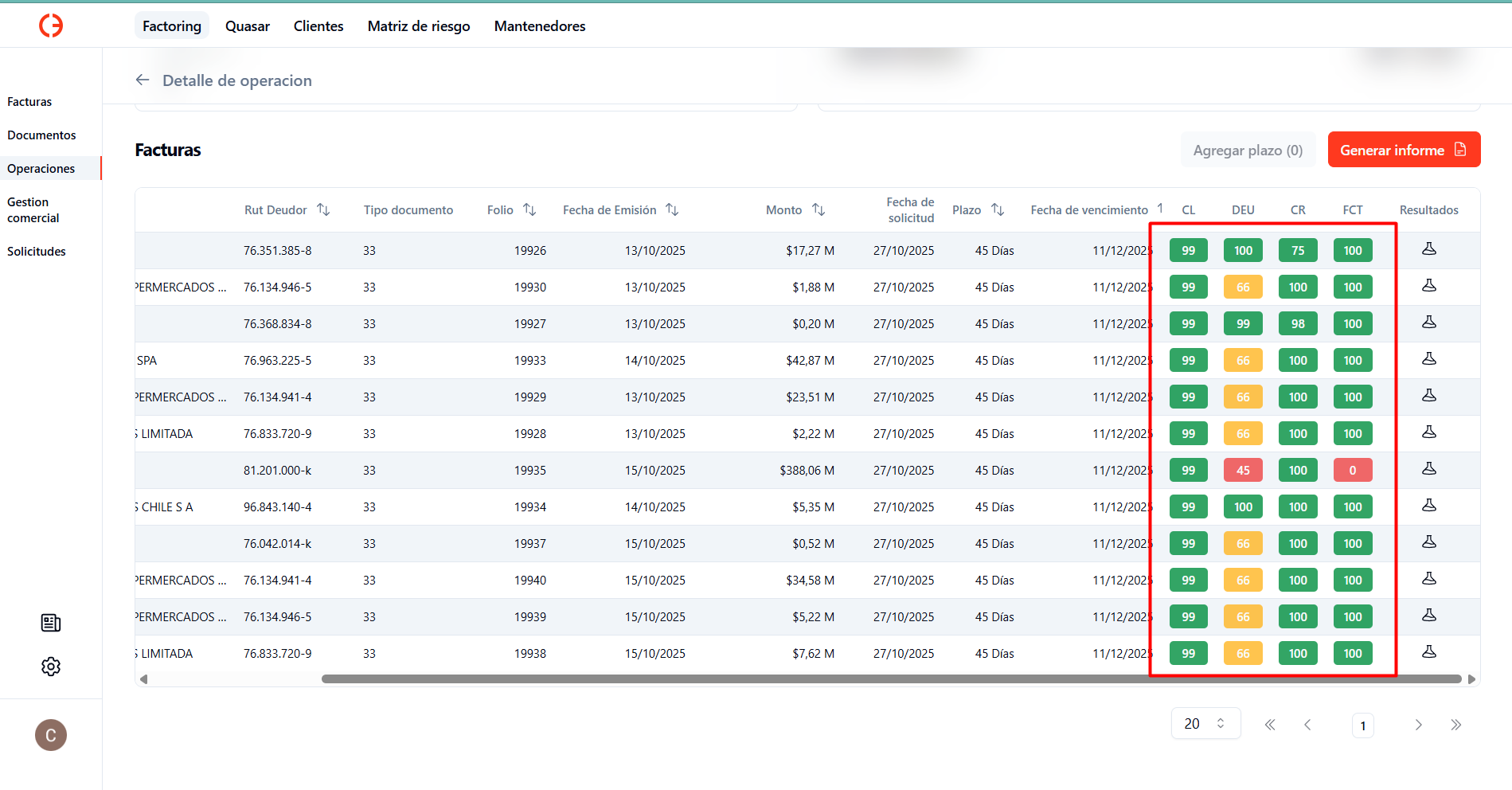The image size is (1512, 790).
Task: Switch to the Quasar tab
Action: [x=247, y=26]
